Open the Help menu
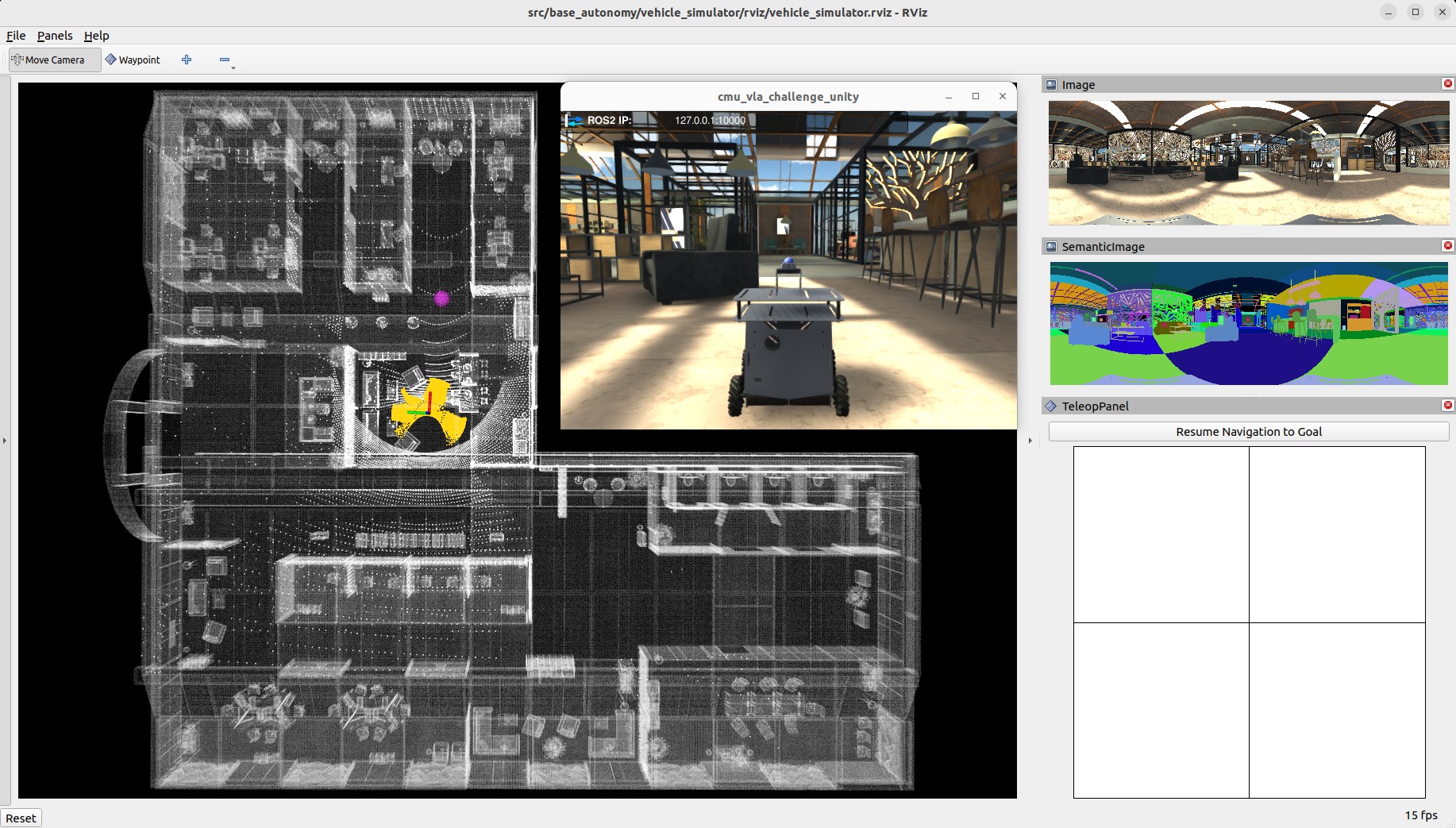 tap(97, 36)
